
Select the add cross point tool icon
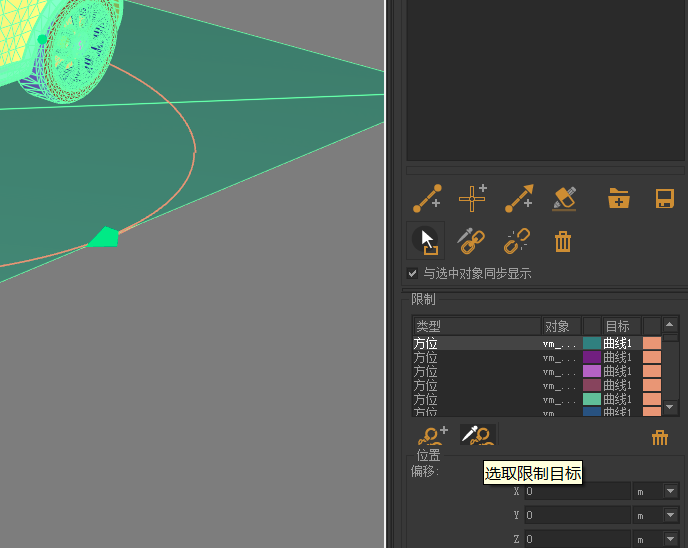pos(472,198)
